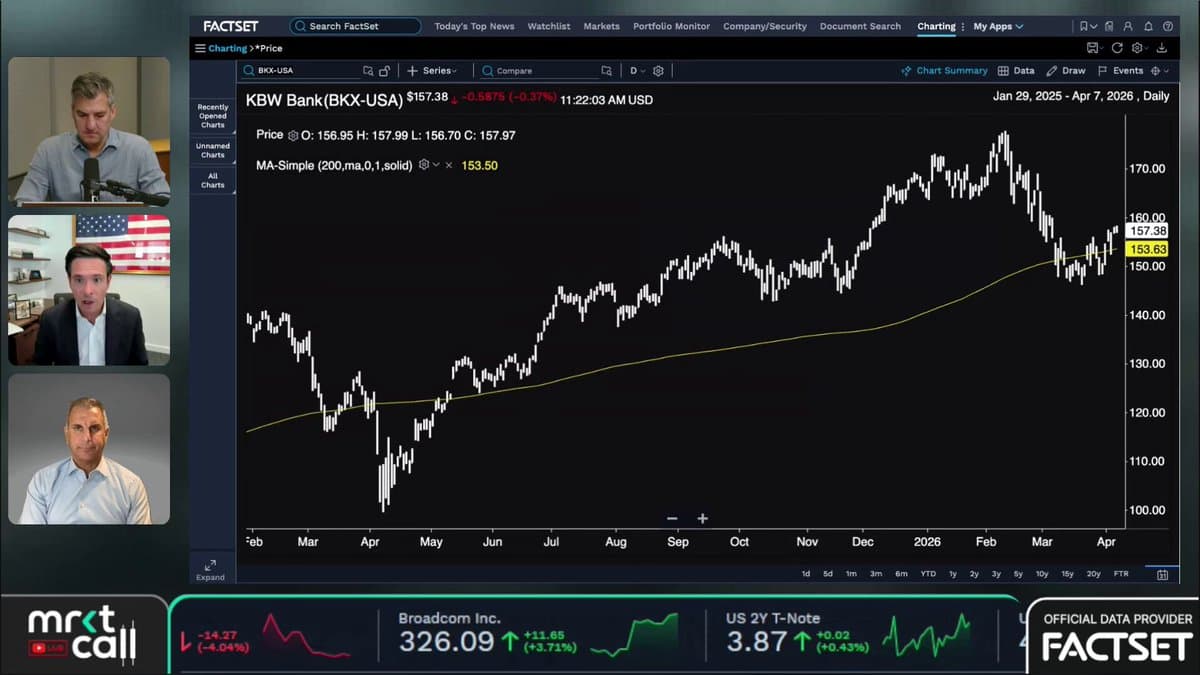Click the zoom out minus icon
Image resolution: width=1200 pixels, height=675 pixels.
pos(672,518)
